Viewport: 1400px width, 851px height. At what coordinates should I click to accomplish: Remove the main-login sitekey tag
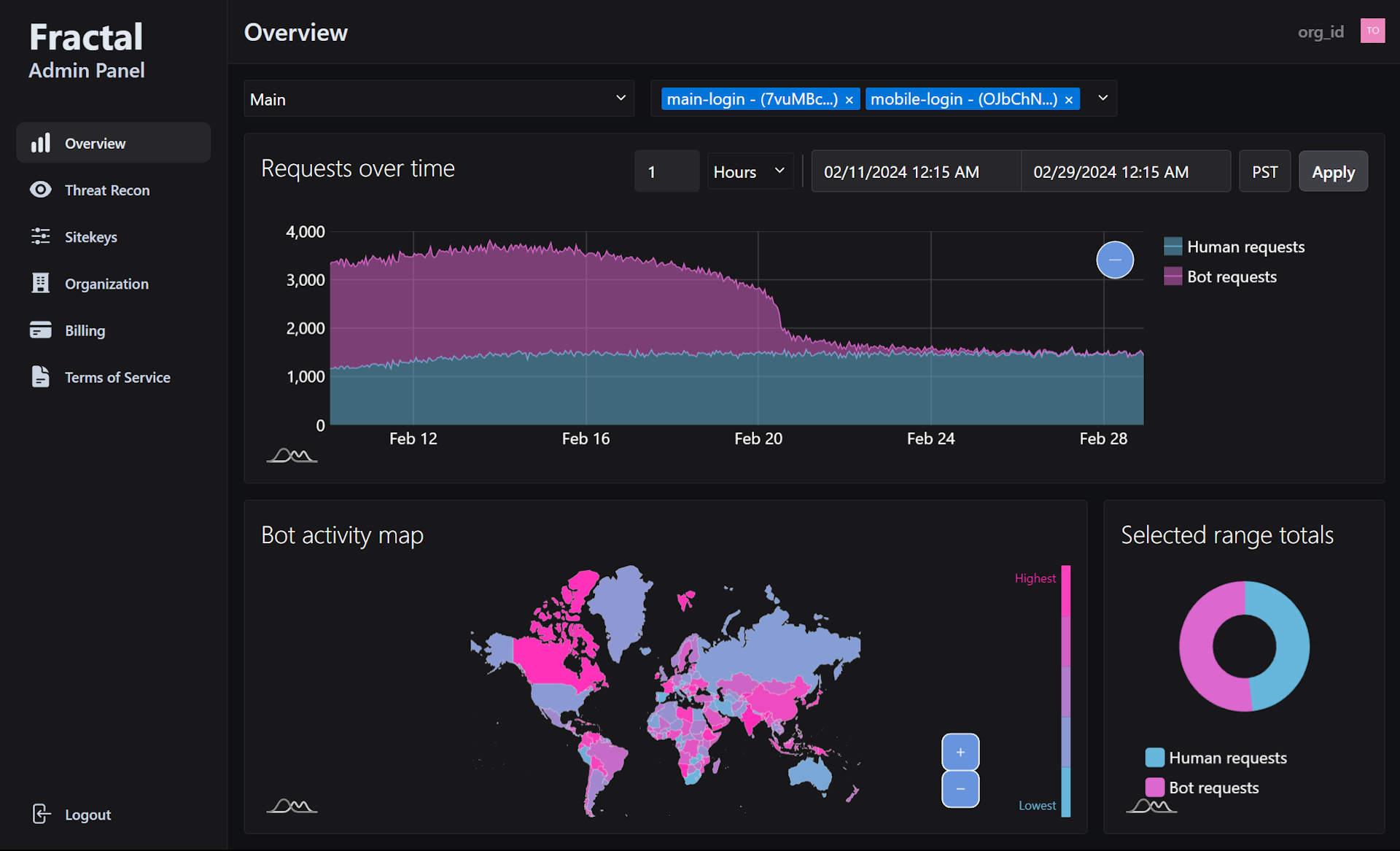pyautogui.click(x=849, y=100)
